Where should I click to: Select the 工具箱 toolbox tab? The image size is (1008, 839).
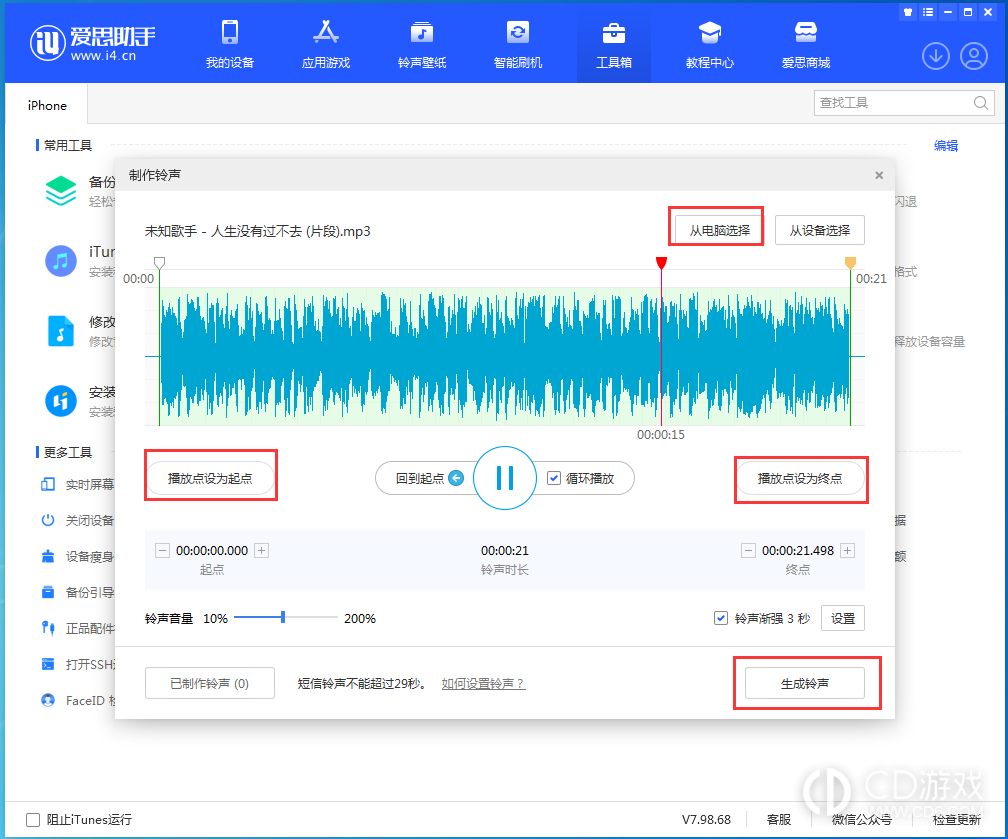click(x=613, y=44)
